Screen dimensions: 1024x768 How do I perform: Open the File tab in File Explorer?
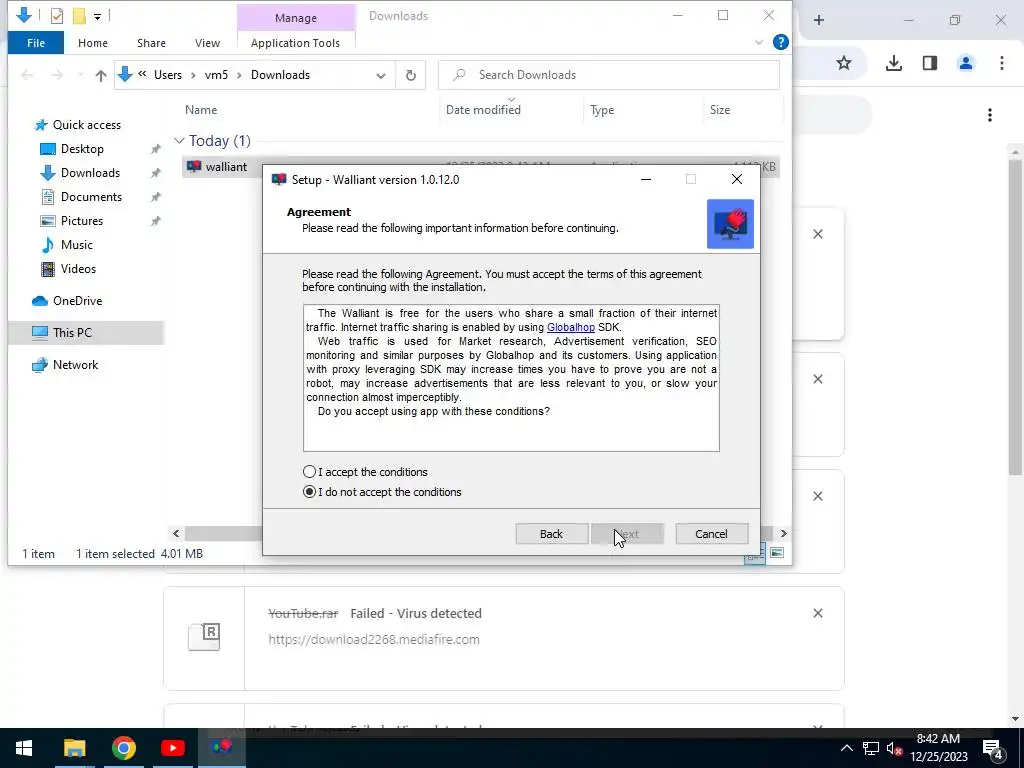[x=36, y=43]
